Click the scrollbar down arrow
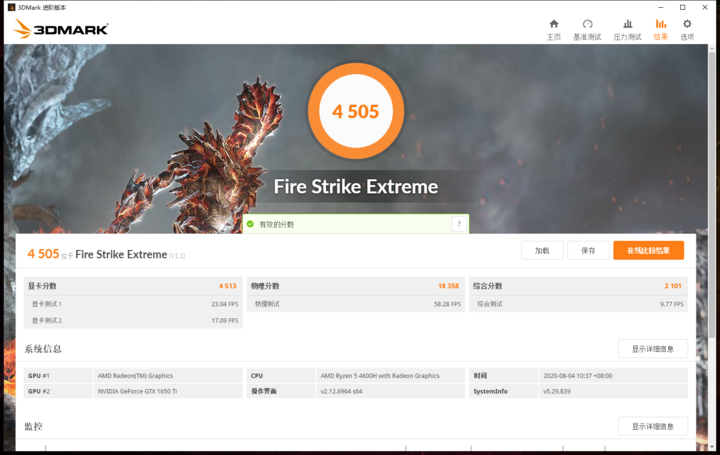Viewport: 720px width, 455px height. pos(712,447)
